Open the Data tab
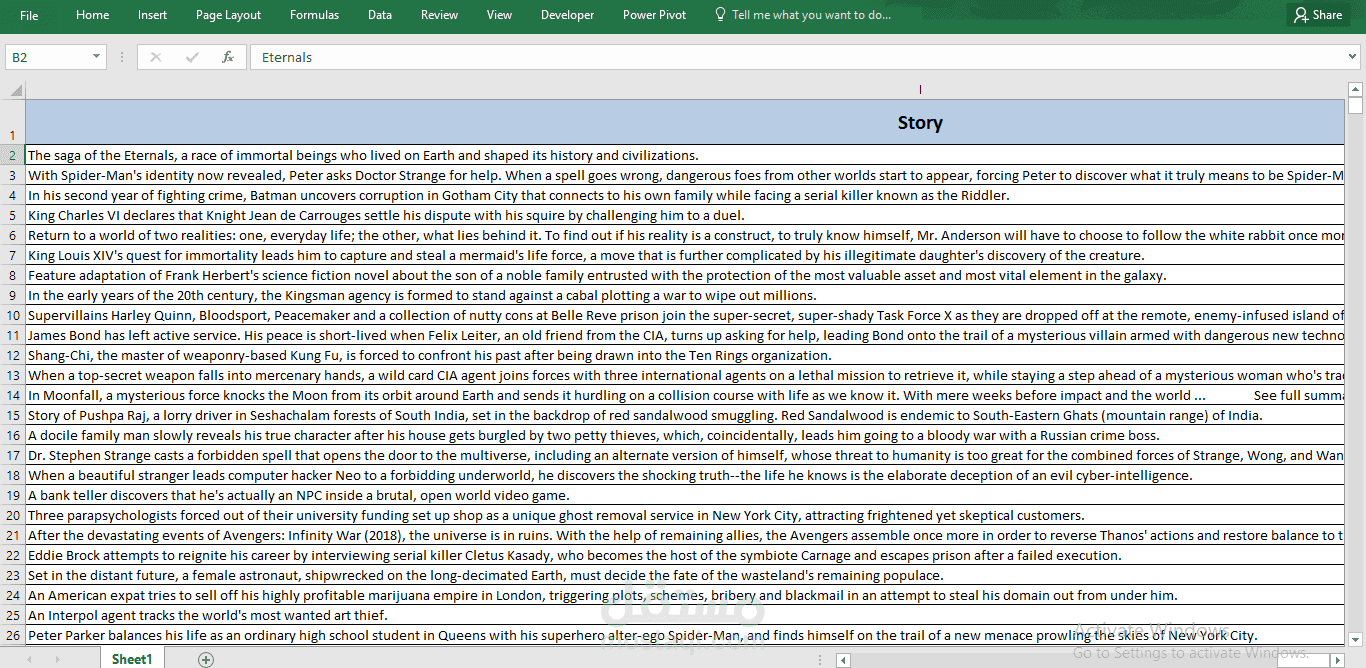Image resolution: width=1366 pixels, height=668 pixels. [379, 15]
